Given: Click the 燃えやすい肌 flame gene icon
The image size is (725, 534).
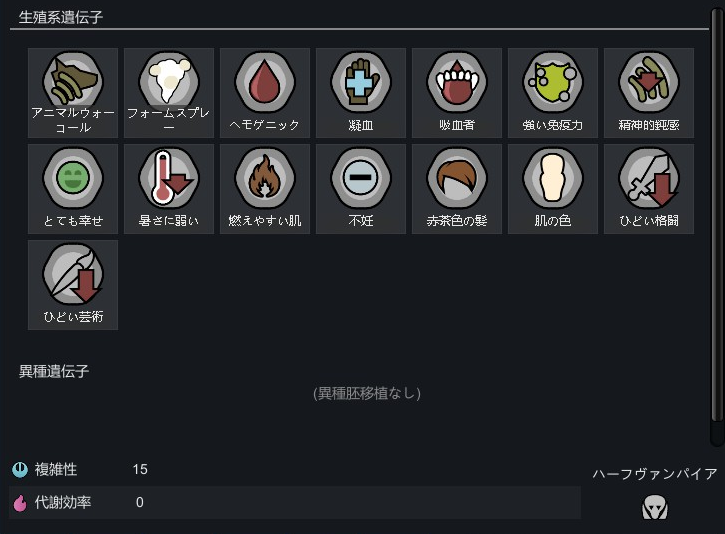Looking at the screenshot, I should click(265, 189).
